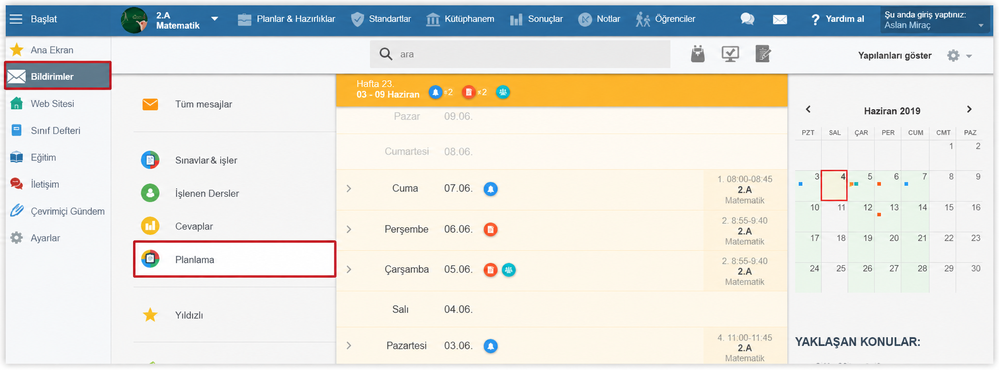
Task: Click blue bell icon on Cuma row
Action: (x=490, y=189)
